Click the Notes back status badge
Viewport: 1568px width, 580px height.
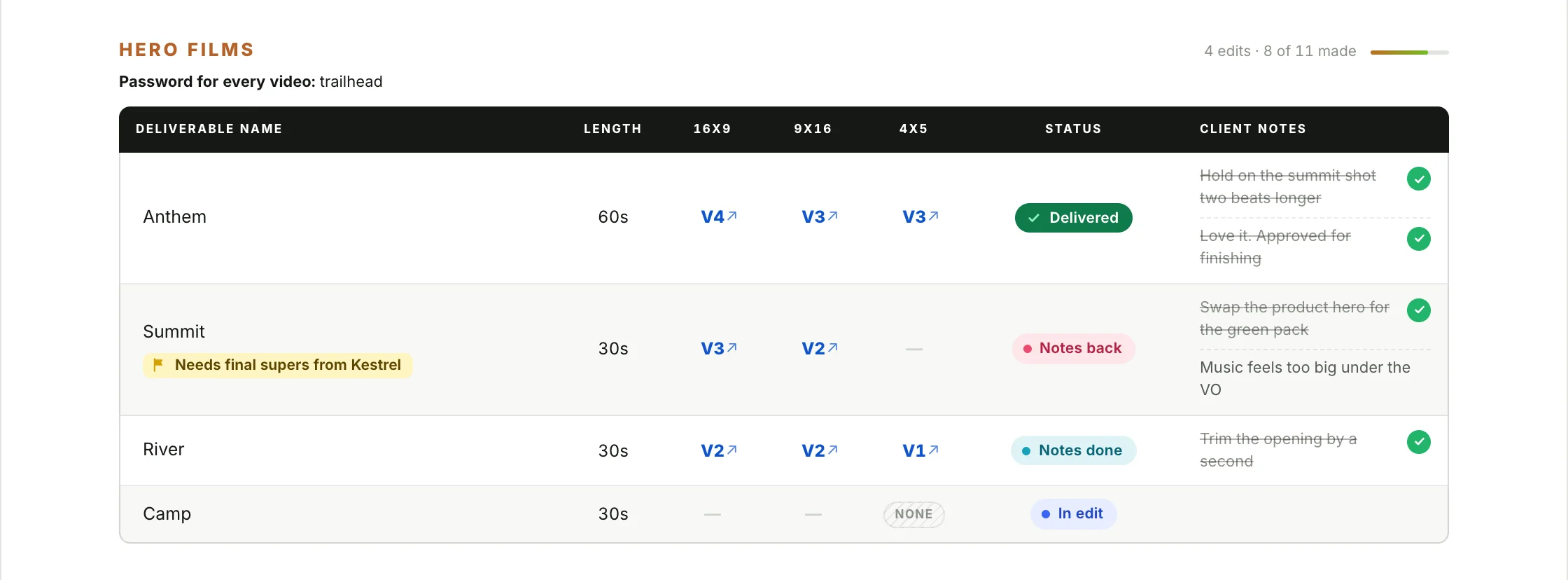(1074, 349)
